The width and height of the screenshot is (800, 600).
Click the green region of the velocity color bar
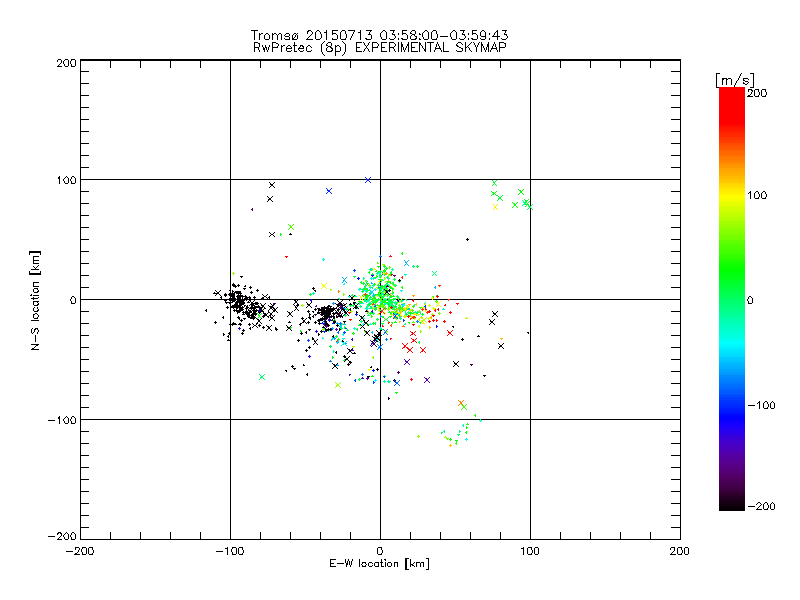732,270
